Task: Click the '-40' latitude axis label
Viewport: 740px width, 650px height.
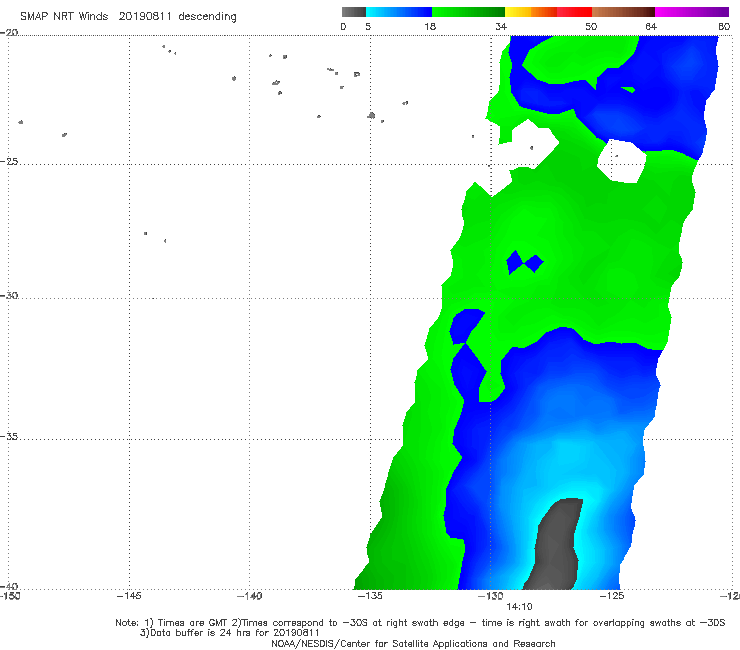Action: point(9,586)
